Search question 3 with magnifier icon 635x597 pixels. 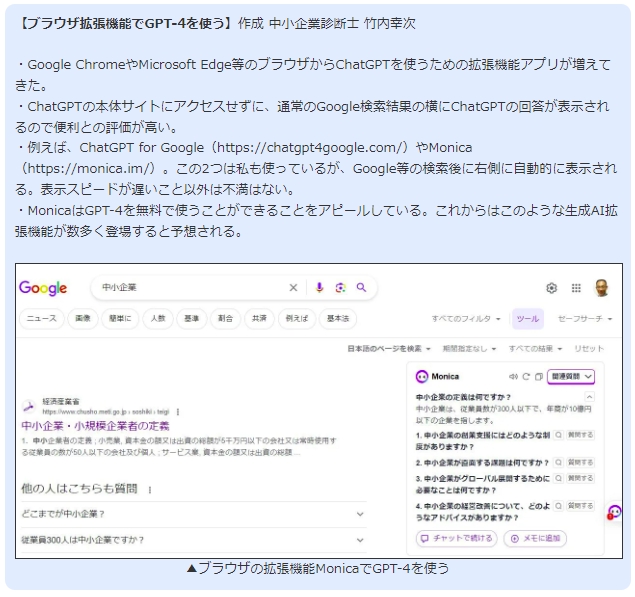pos(558,478)
